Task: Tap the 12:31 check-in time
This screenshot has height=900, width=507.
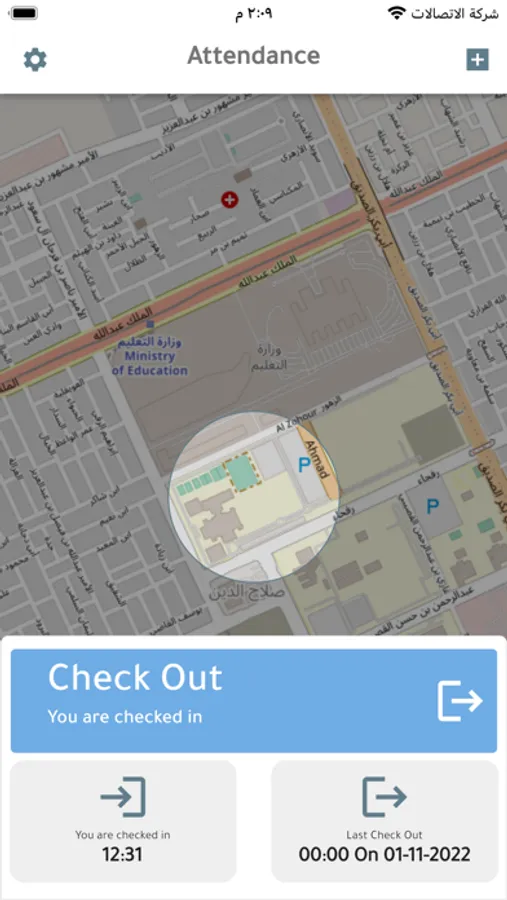Action: pyautogui.click(x=122, y=855)
